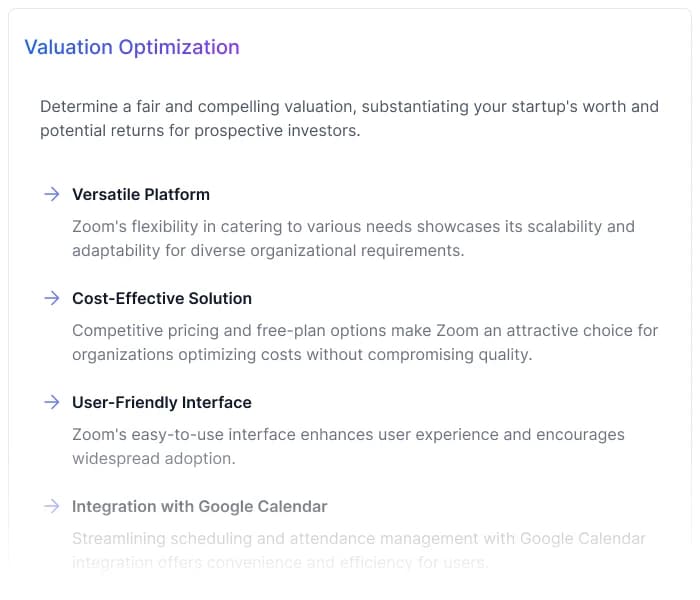
Task: Click the arrow icon beside Cost-Effective Solution
Action: tap(51, 298)
